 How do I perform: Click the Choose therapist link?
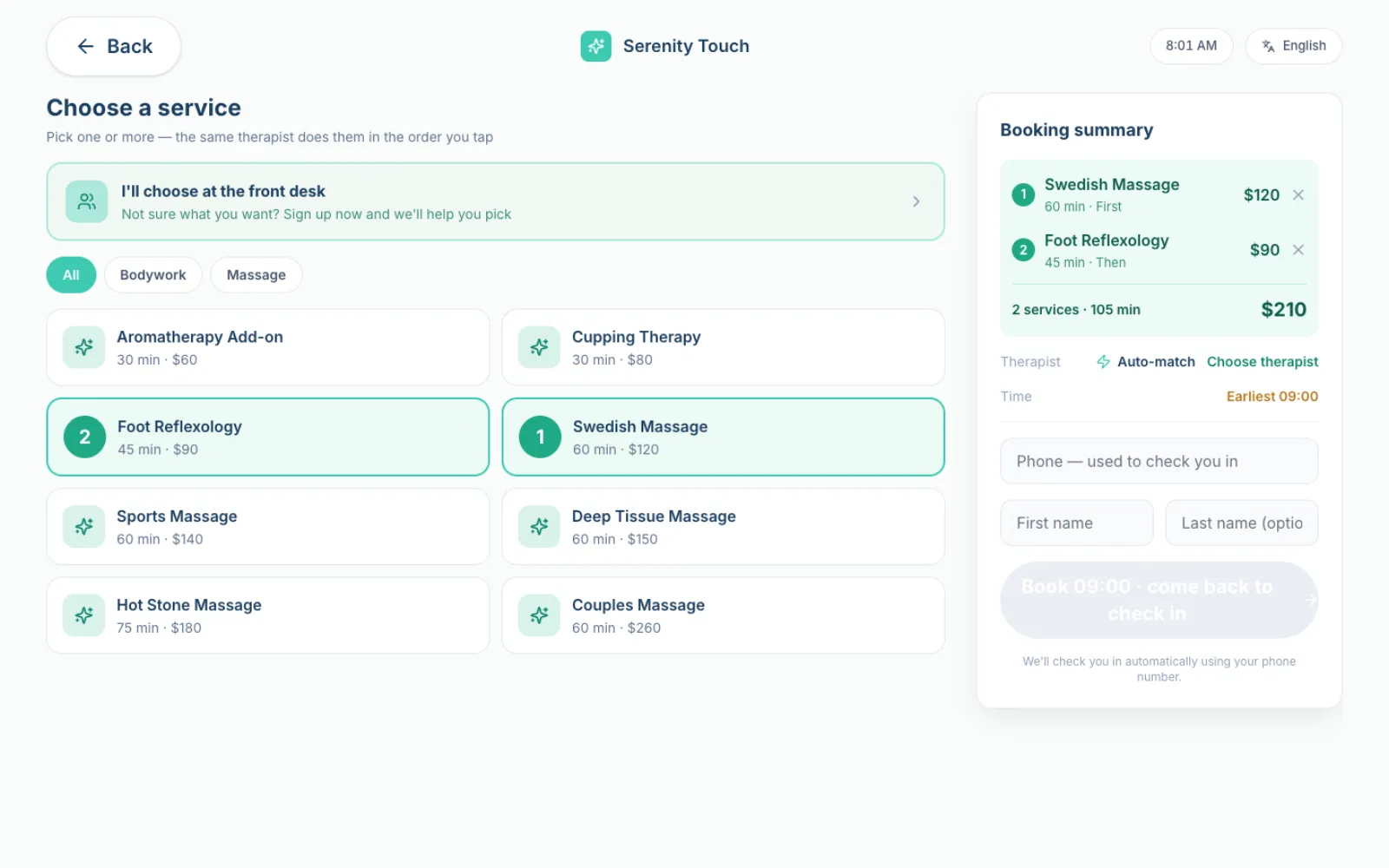[x=1262, y=362]
